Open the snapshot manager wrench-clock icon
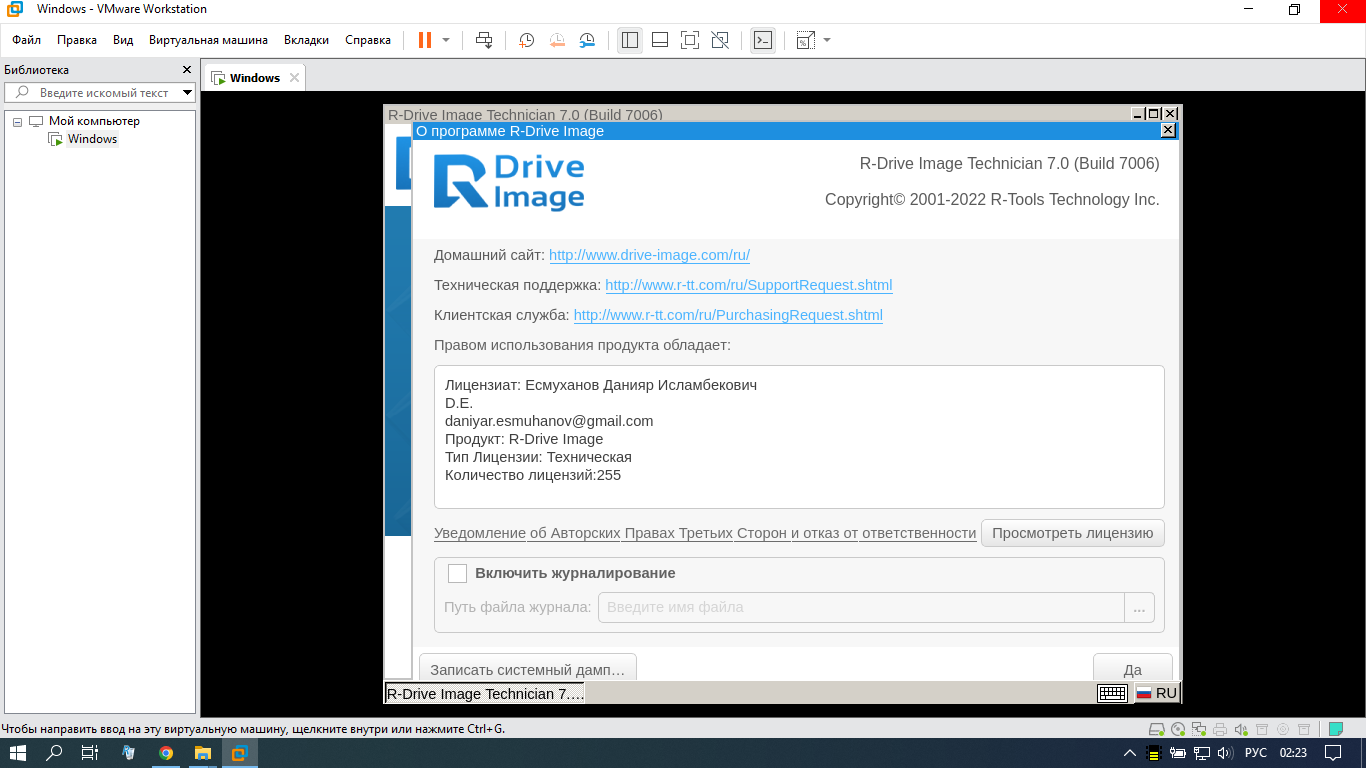 (x=587, y=40)
